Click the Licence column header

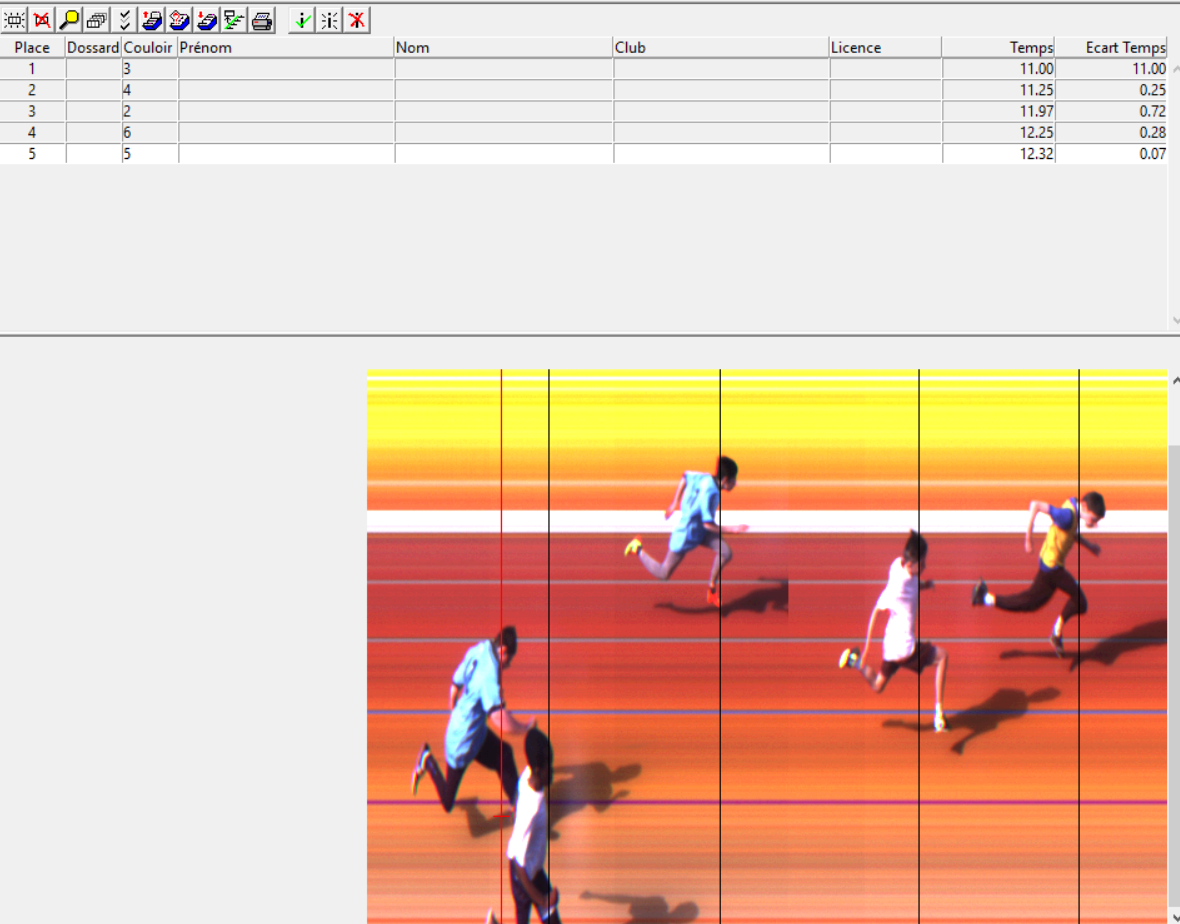885,47
